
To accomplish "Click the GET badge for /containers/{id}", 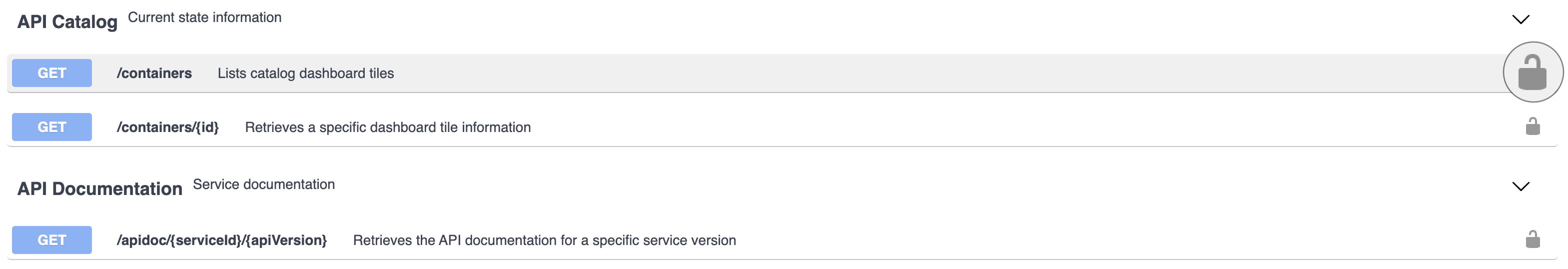I will (x=52, y=127).
